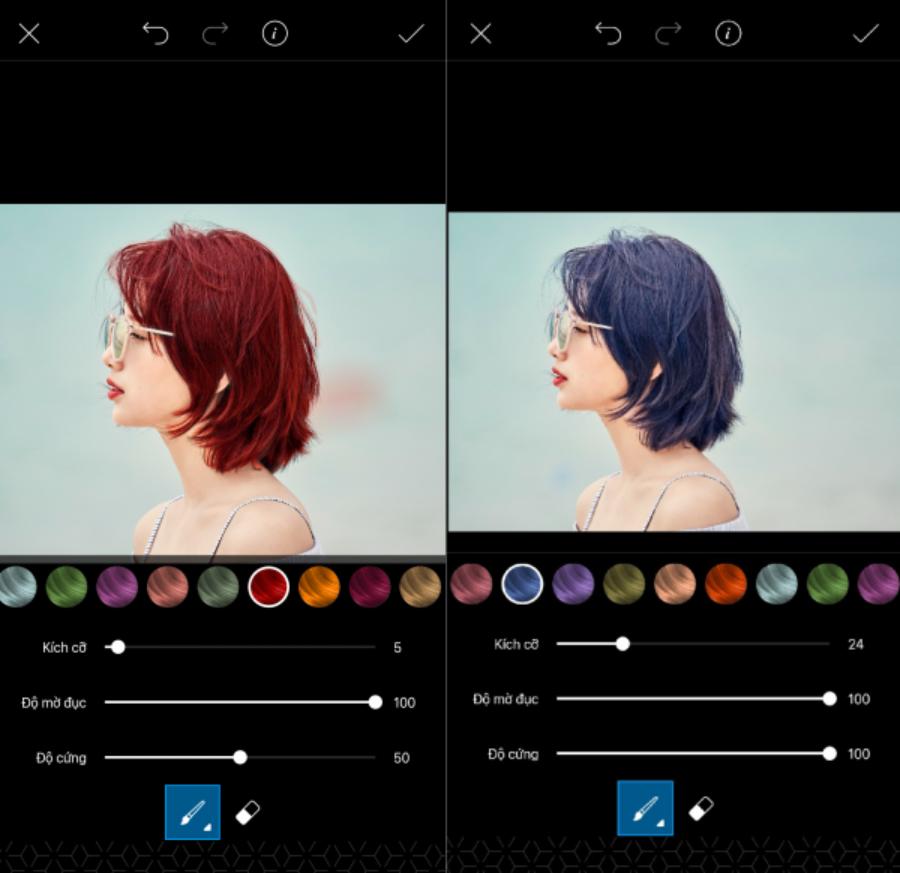900x873 pixels.
Task: Click the hardness value 50
Action: [402, 758]
